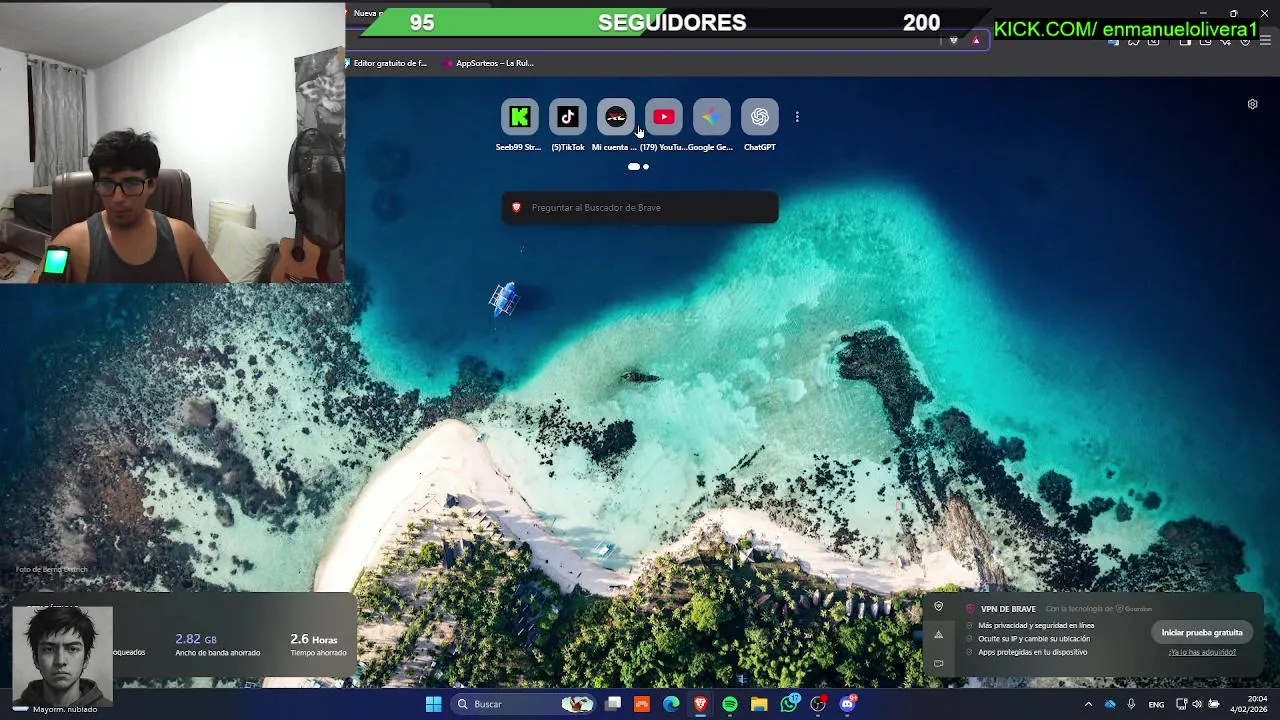Click the taskbar Buscar search box
The height and width of the screenshot is (720, 1280).
click(523, 704)
